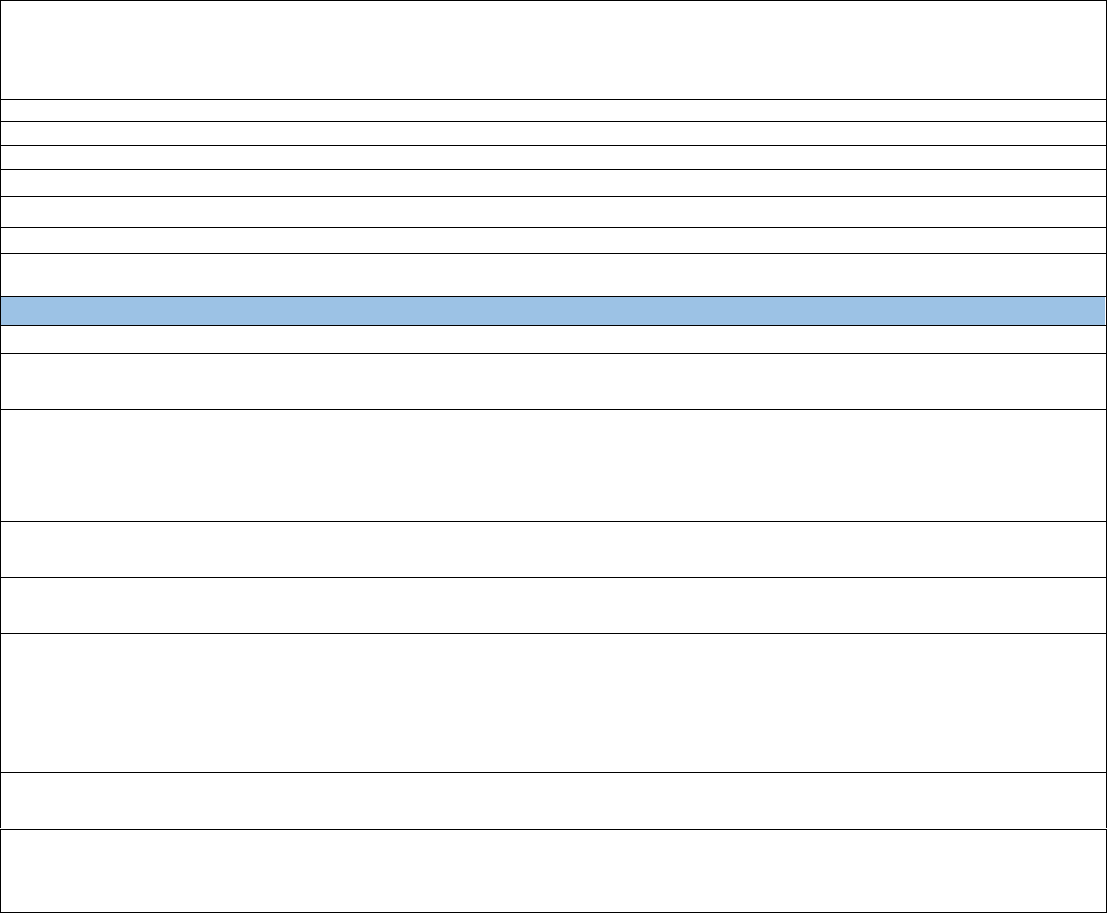Select the blue highlighted table row
Image resolution: width=1107 pixels, height=913 pixels.
pos(553,311)
